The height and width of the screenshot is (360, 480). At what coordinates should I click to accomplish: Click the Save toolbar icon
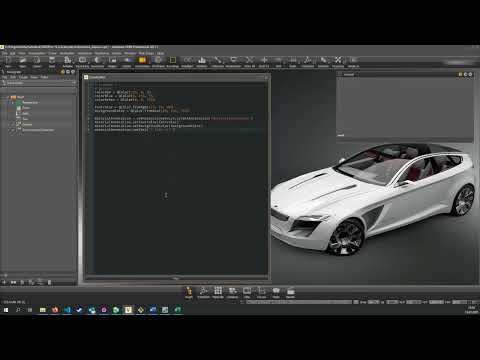click(x=52, y=60)
